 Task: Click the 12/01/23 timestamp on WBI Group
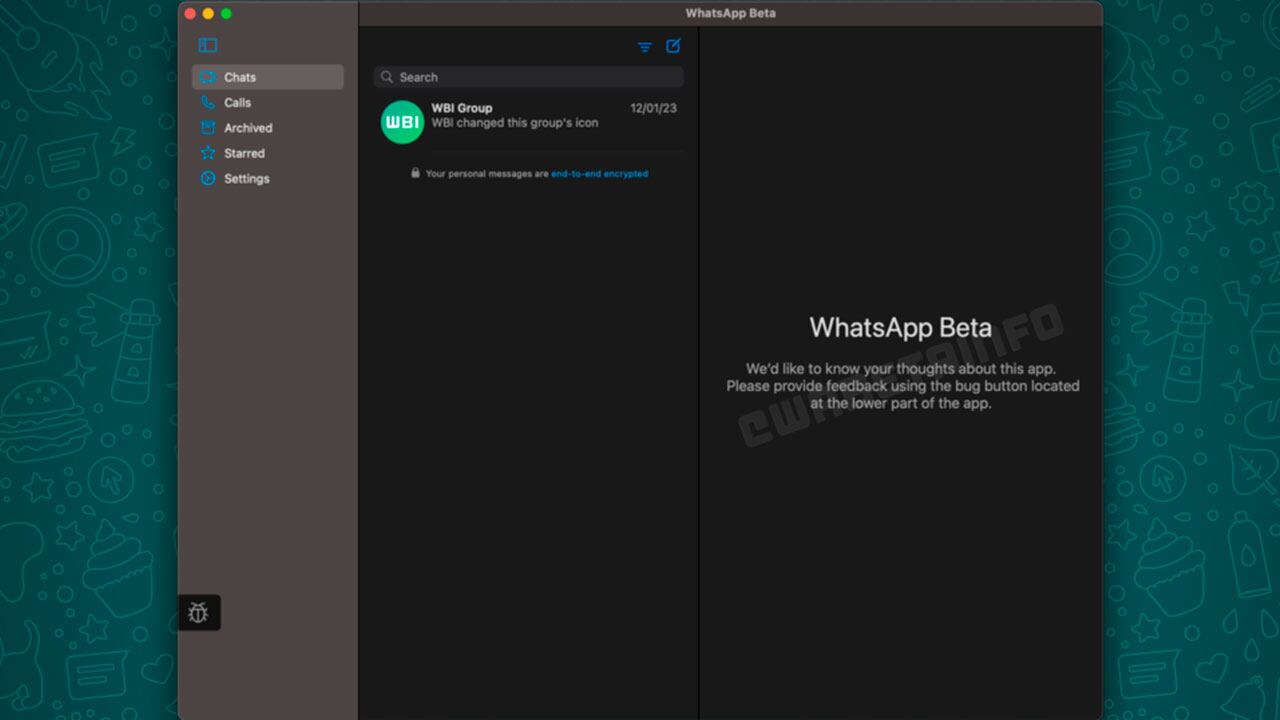coord(653,107)
